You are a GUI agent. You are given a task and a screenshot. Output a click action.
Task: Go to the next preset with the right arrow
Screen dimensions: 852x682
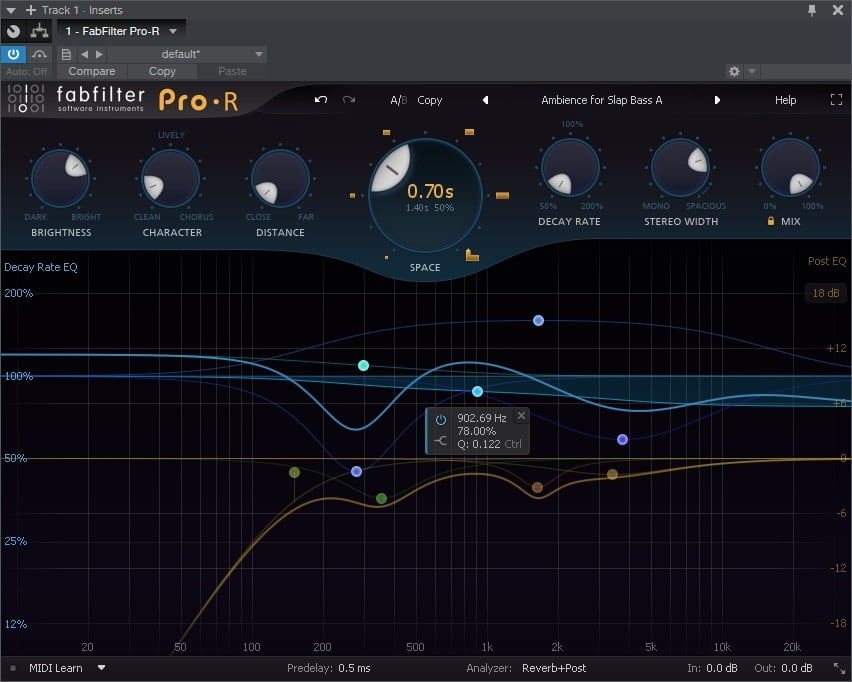[717, 100]
